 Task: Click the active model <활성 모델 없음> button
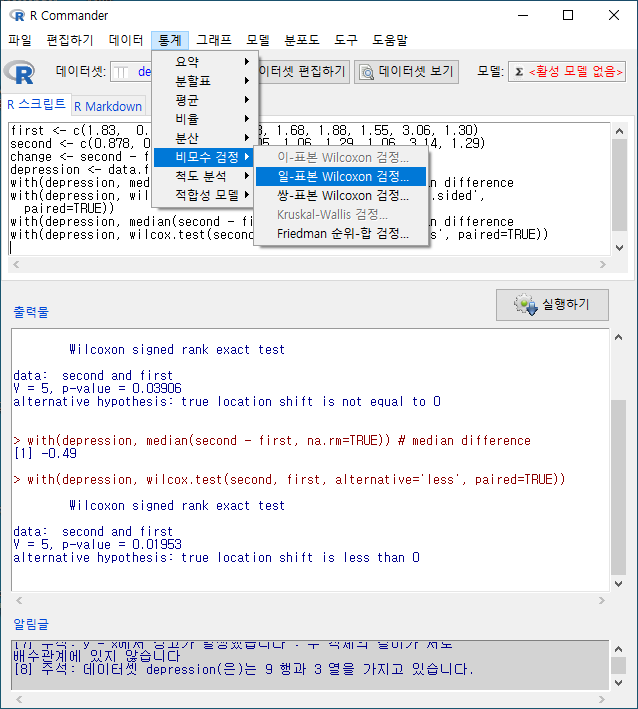pyautogui.click(x=567, y=71)
